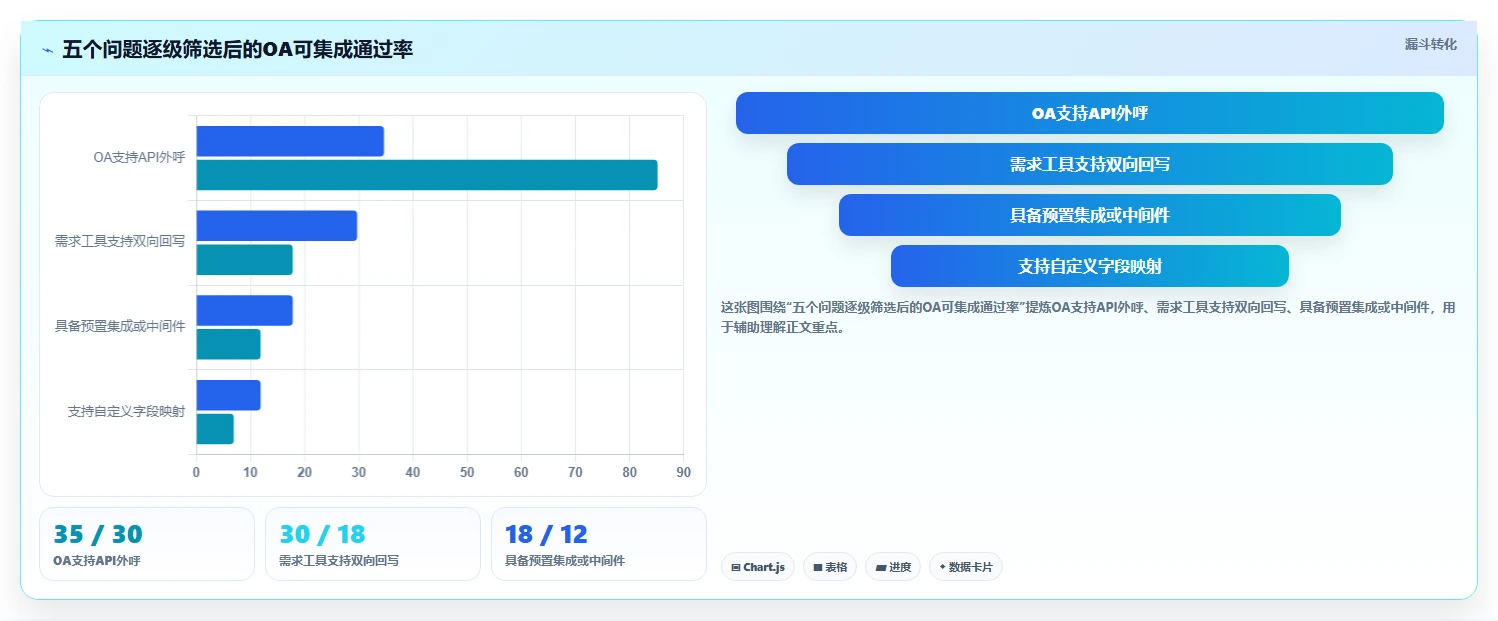
Task: Click the x-axis tick label 20
Action: (x=304, y=472)
